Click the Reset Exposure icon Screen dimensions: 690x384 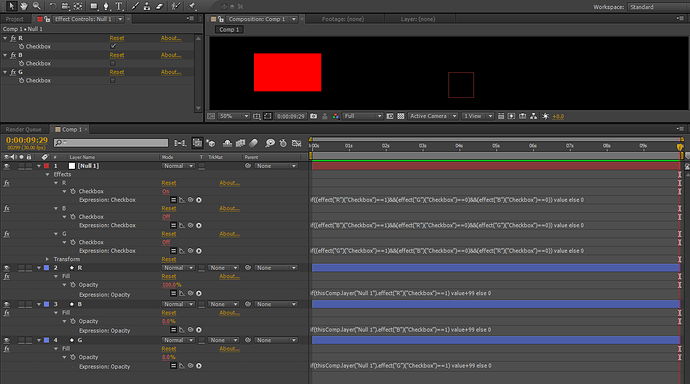click(x=546, y=116)
